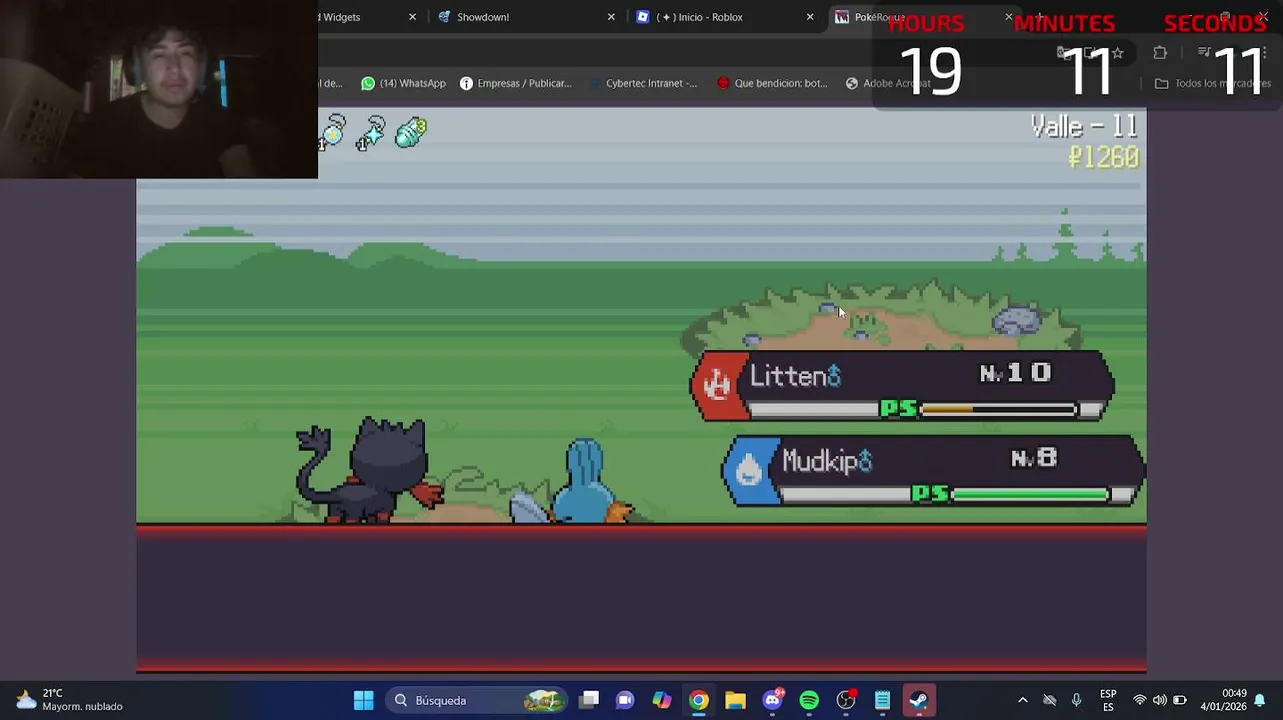Open the volume speaker tray icon
This screenshot has height=720, width=1283.
point(1159,700)
